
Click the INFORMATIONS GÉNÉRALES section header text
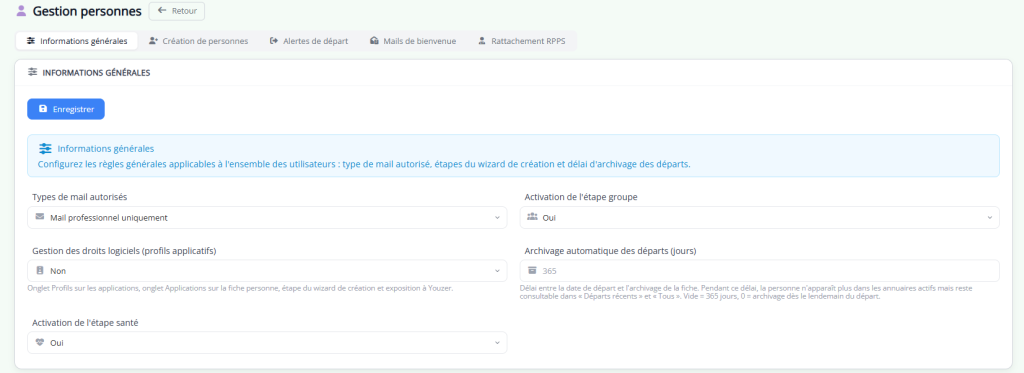(x=96, y=73)
